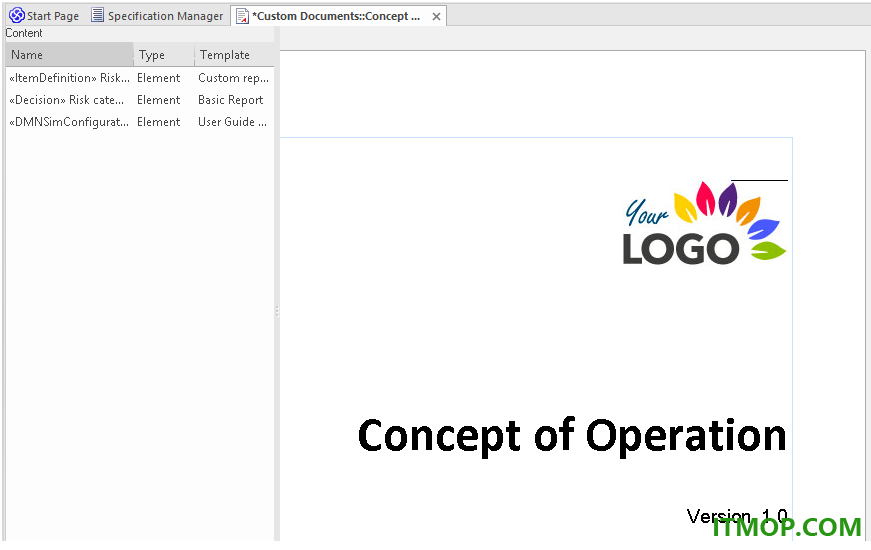
Task: Close the Custom Documents tab
Action: click(437, 17)
